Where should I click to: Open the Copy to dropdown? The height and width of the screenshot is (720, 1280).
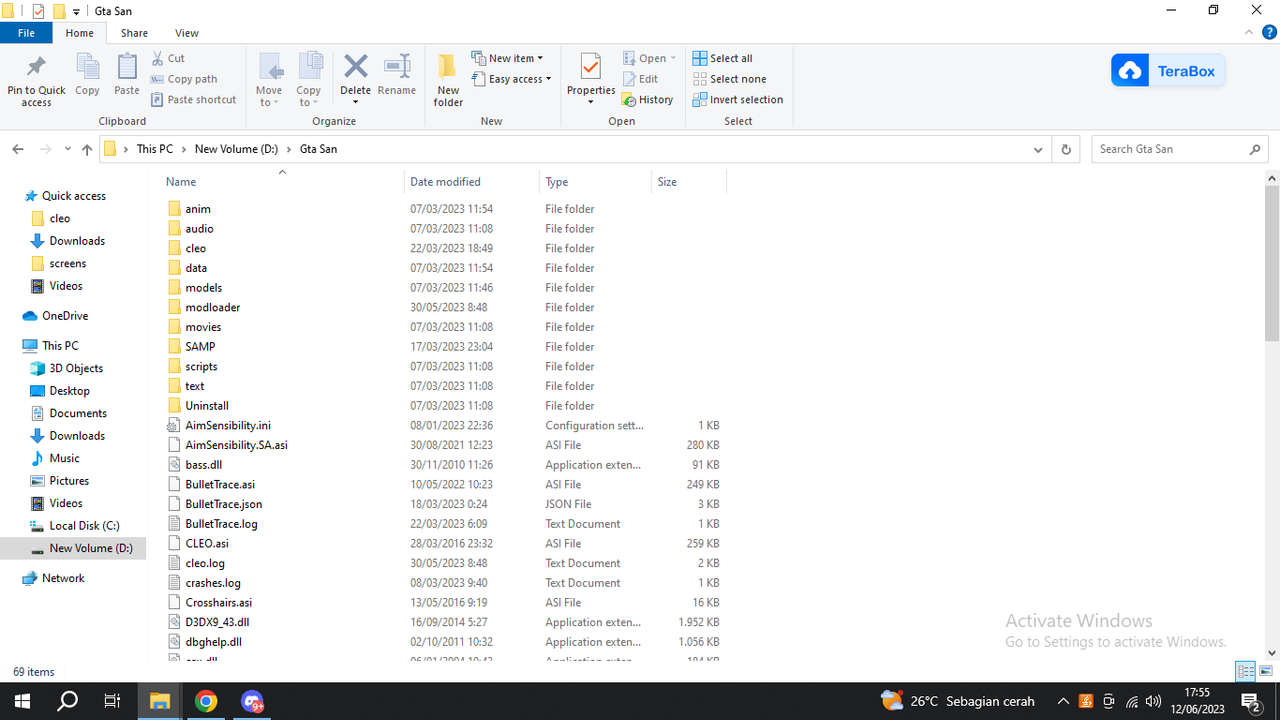click(x=309, y=80)
